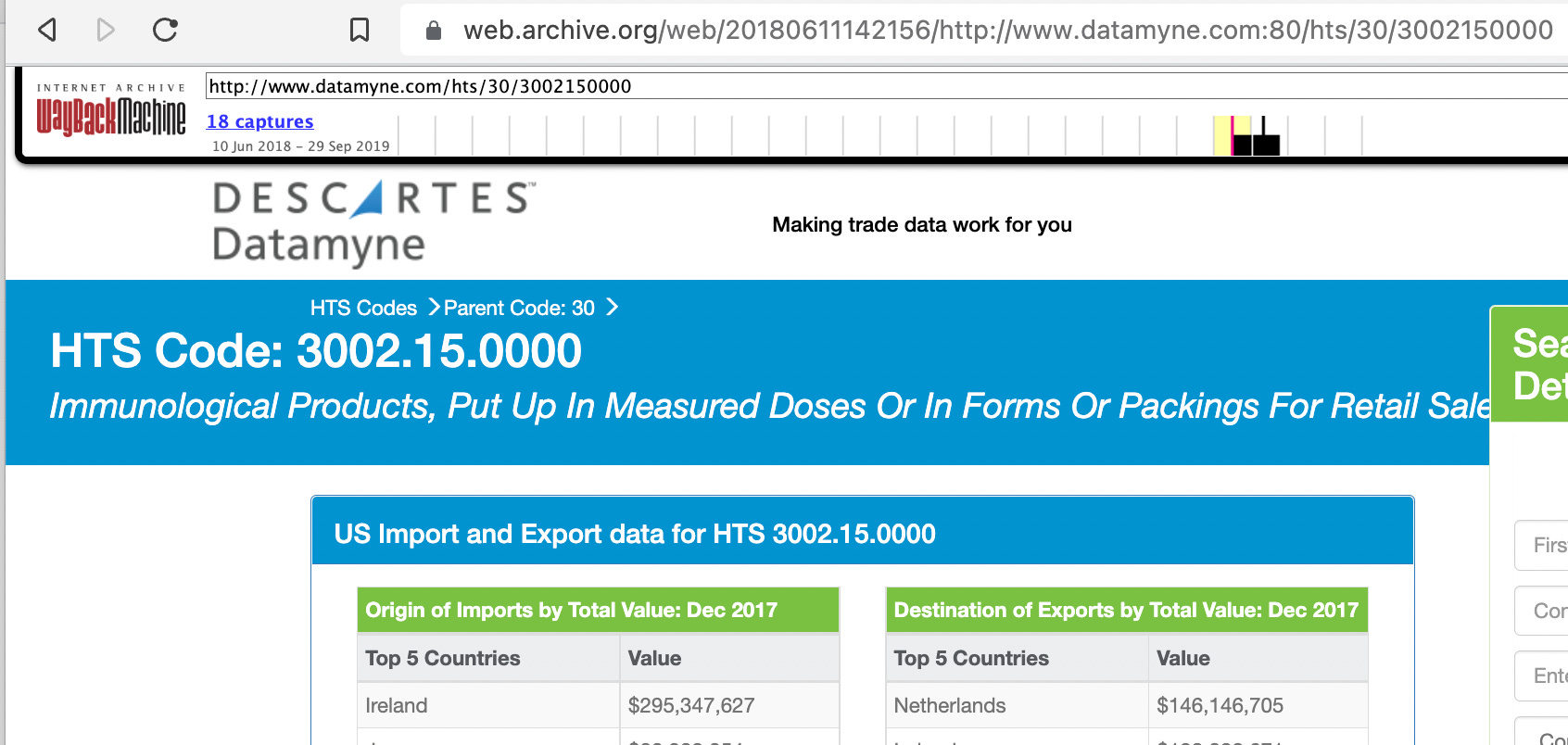The width and height of the screenshot is (1568, 745).
Task: Click the browser back arrow
Action: [47, 31]
